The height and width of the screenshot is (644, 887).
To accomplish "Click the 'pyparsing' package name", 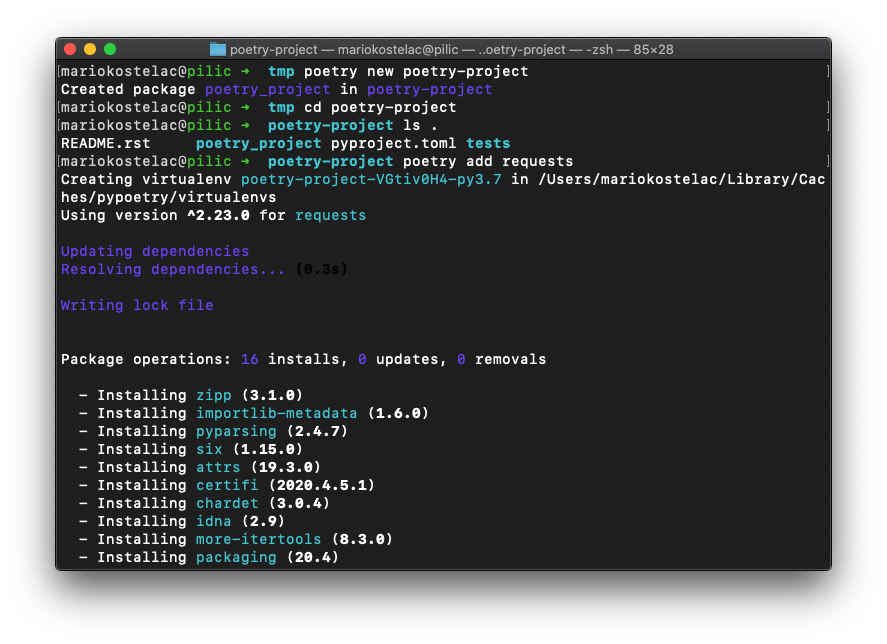I will pyautogui.click(x=236, y=431).
